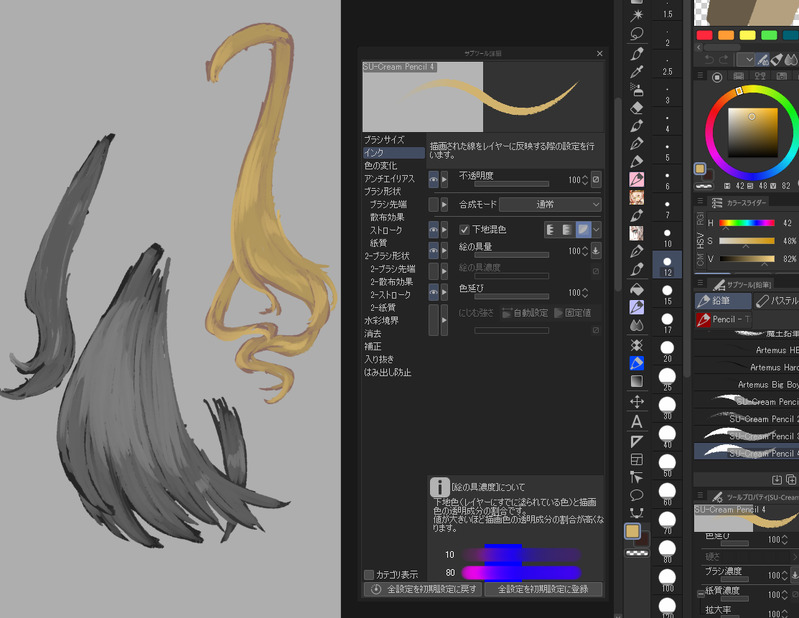The image size is (799, 618).
Task: Click 全設定を初期設定に戻す button
Action: pyautogui.click(x=422, y=589)
